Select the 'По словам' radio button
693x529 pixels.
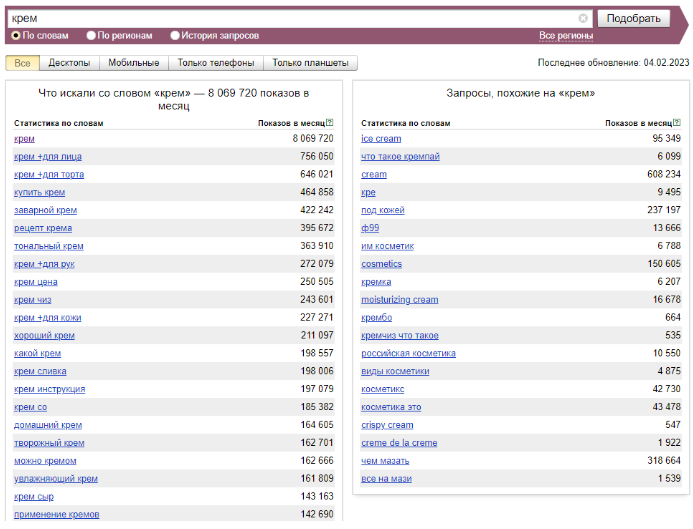16,35
